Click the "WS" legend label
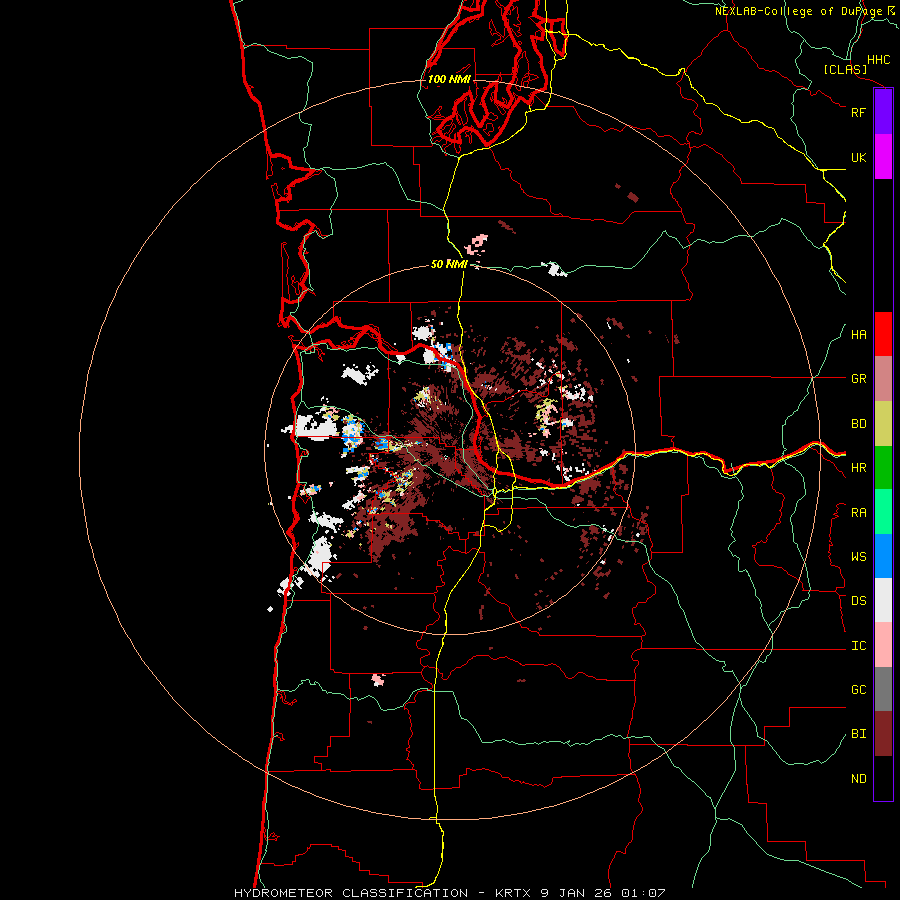Viewport: 900px width, 900px height. click(x=858, y=557)
